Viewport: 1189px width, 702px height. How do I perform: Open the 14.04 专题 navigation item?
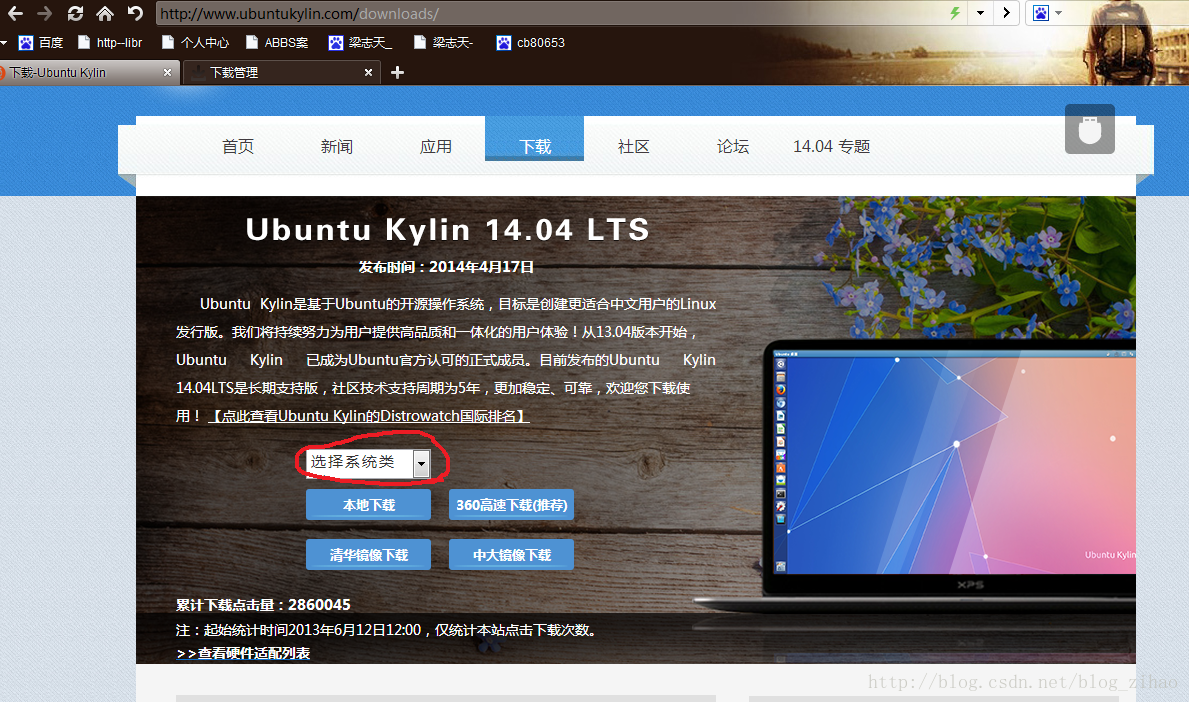pos(832,146)
